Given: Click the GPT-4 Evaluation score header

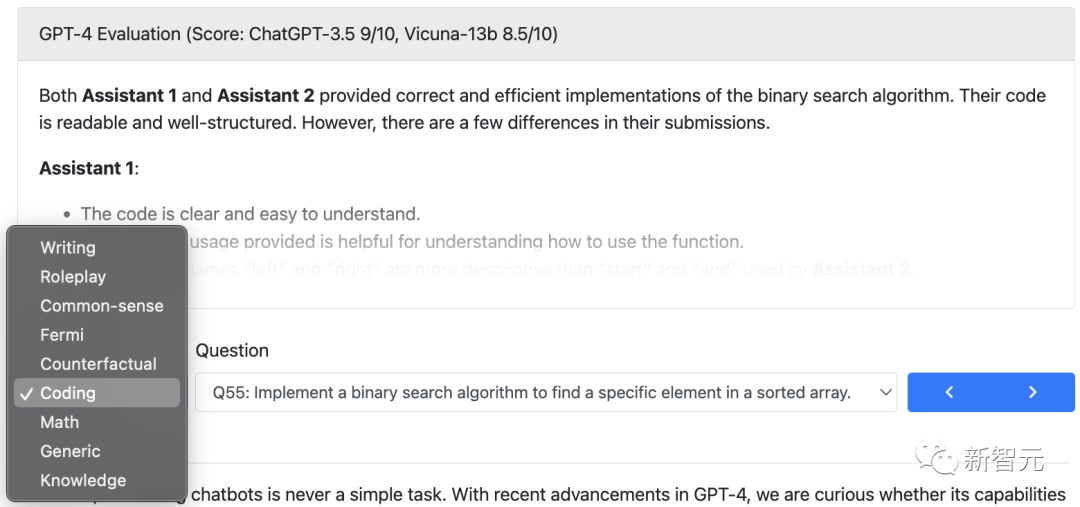Looking at the screenshot, I should click(x=298, y=34).
